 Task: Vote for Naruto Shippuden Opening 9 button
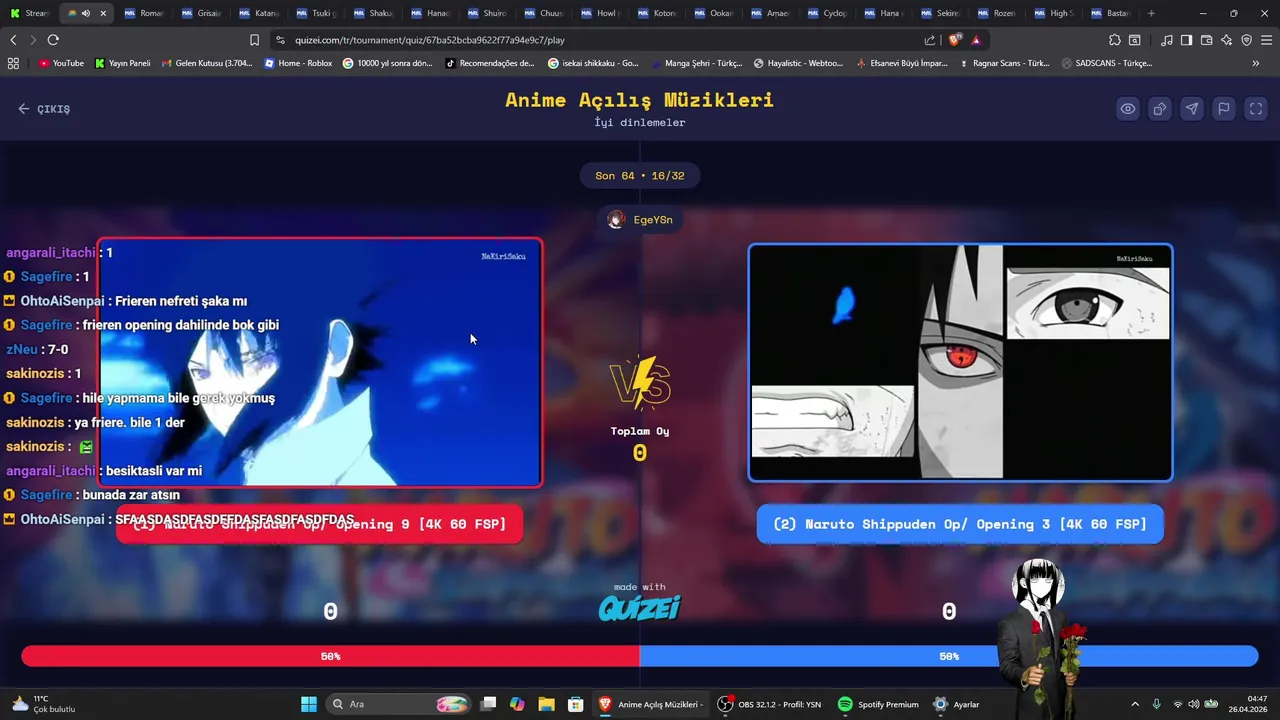(319, 524)
